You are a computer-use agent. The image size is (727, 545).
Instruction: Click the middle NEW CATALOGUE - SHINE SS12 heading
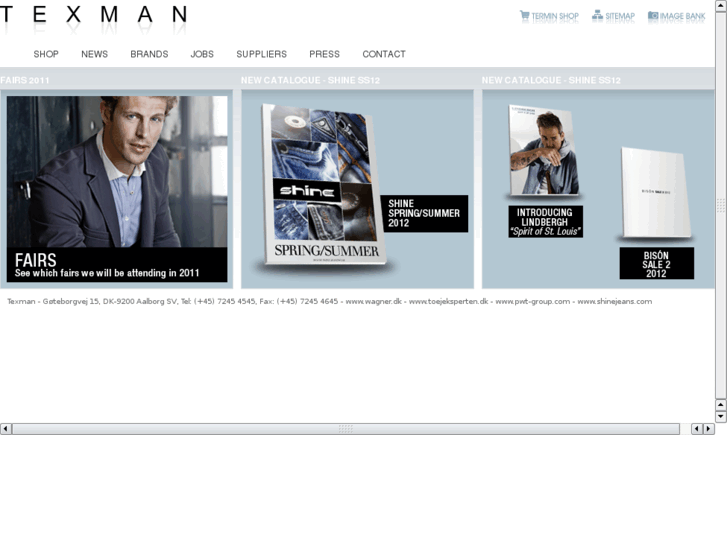coord(310,80)
